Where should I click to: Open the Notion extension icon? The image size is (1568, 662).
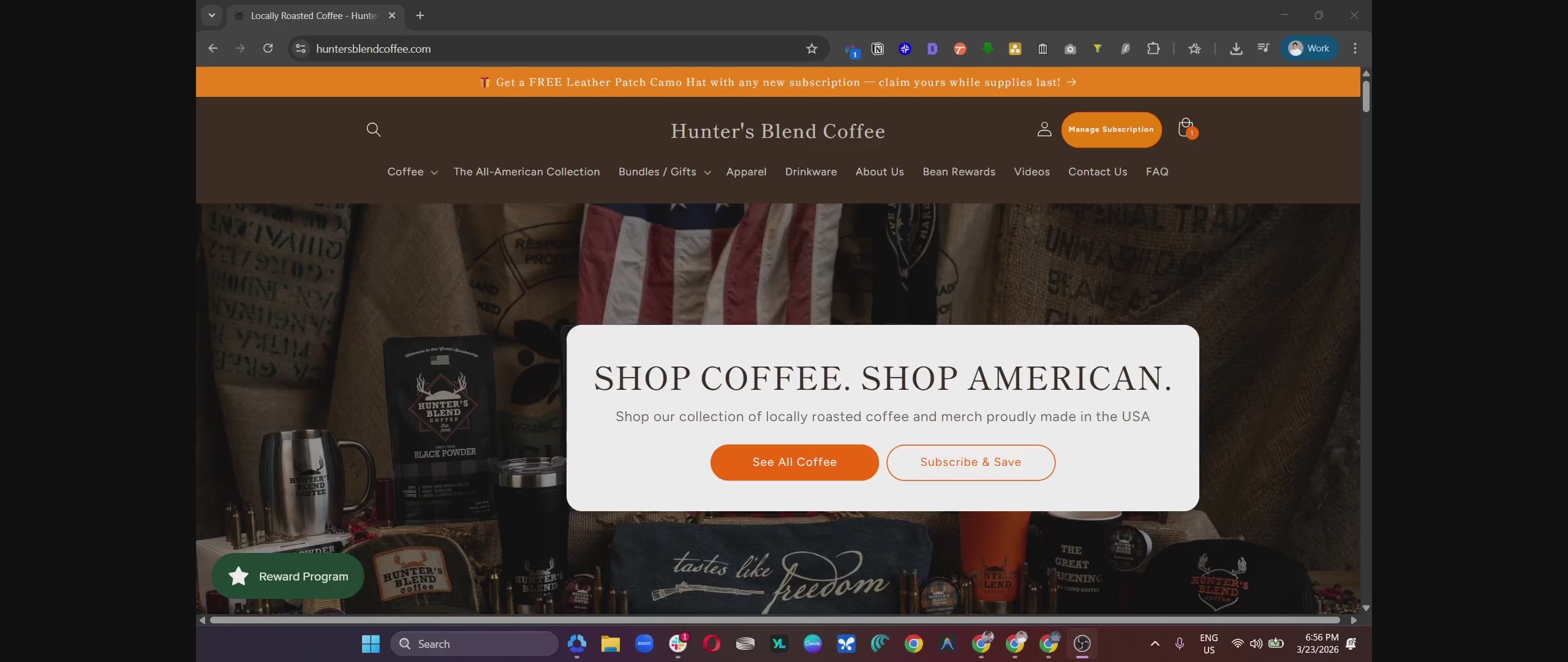tap(878, 48)
